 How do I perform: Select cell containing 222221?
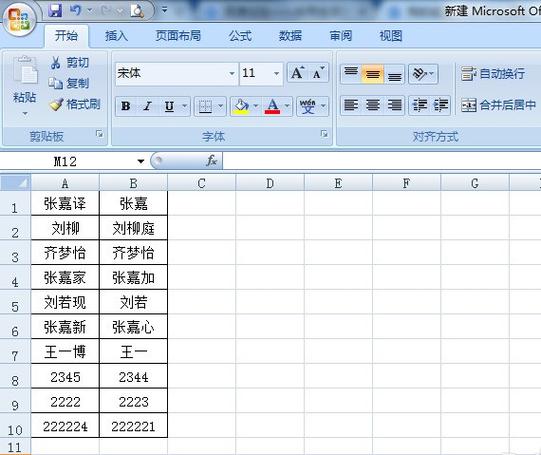(134, 426)
